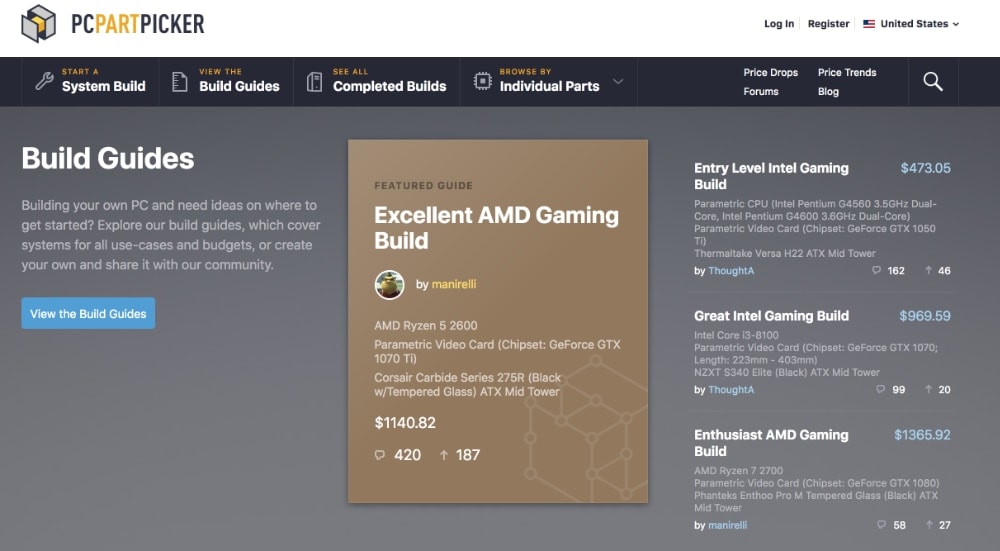Screen dimensions: 1000x551
Task: Go to the Build Guides menu item
Action: tap(226, 82)
